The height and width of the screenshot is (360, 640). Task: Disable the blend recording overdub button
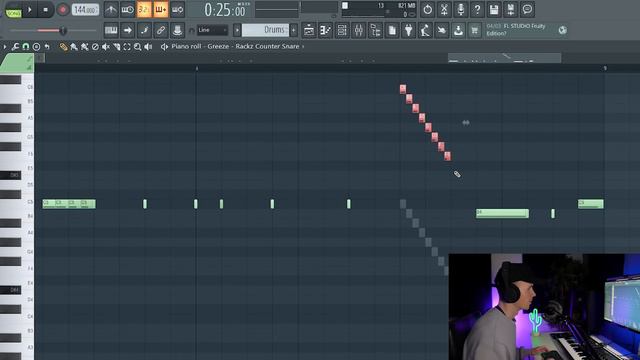point(161,9)
